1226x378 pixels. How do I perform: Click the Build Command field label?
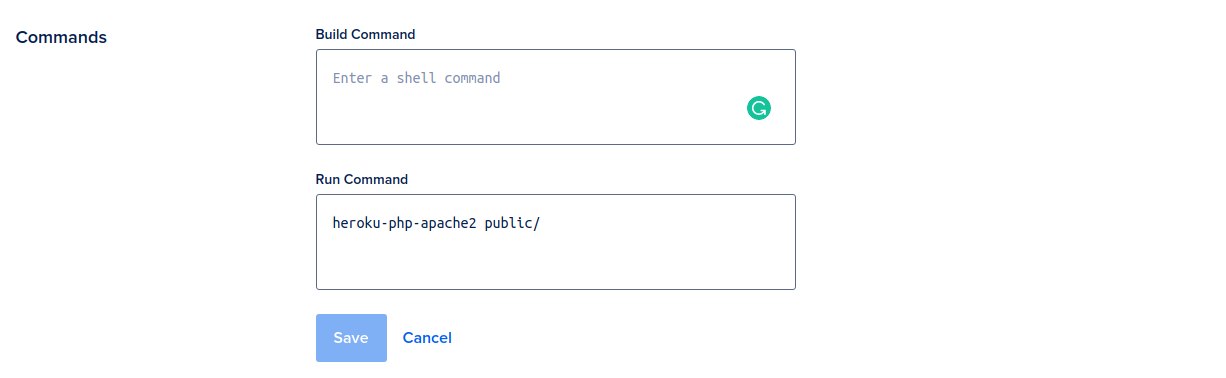pyautogui.click(x=365, y=34)
